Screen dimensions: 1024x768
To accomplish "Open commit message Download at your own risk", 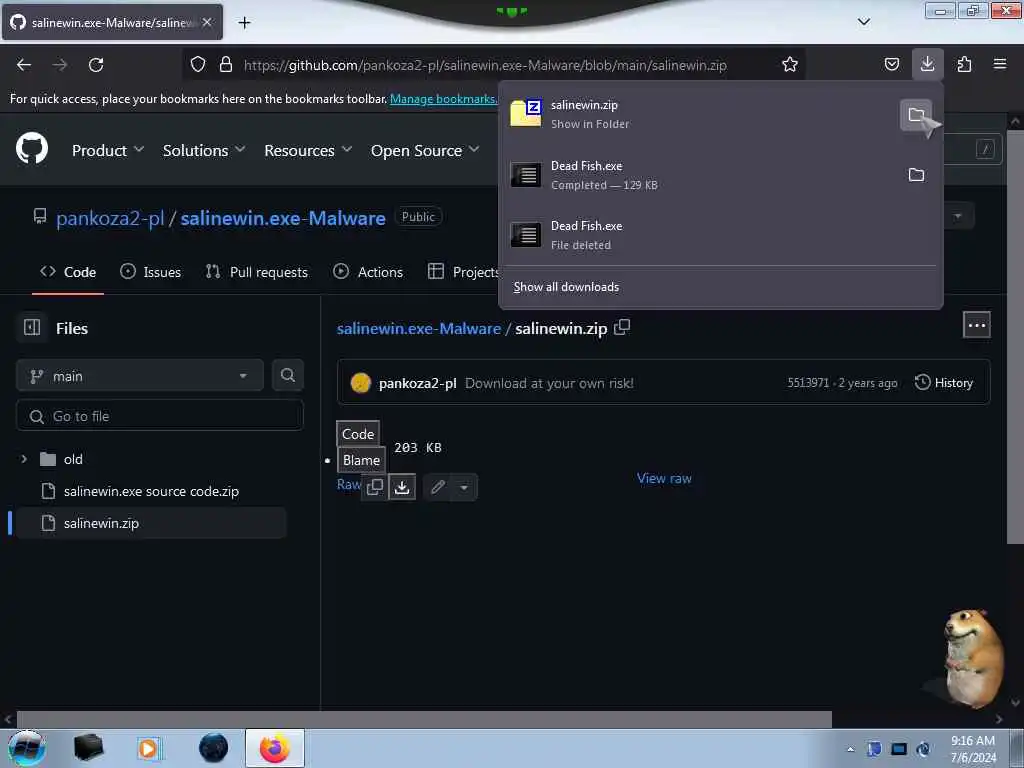I will click(x=549, y=383).
